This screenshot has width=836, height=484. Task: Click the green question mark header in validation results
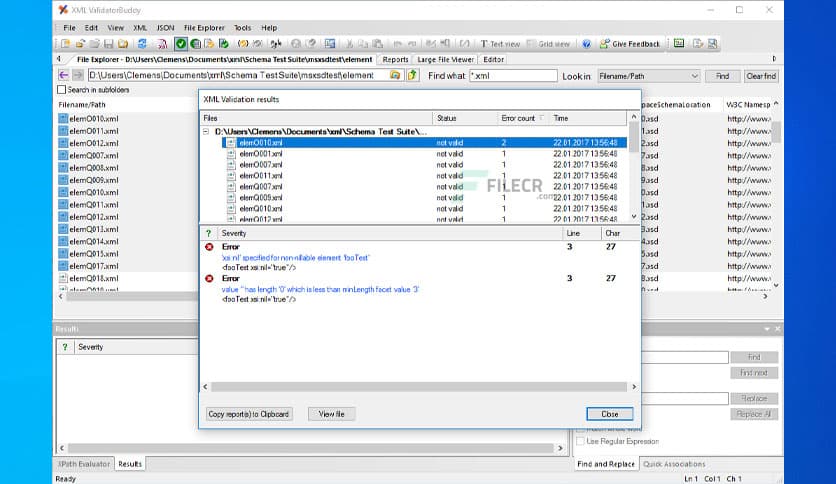[208, 233]
